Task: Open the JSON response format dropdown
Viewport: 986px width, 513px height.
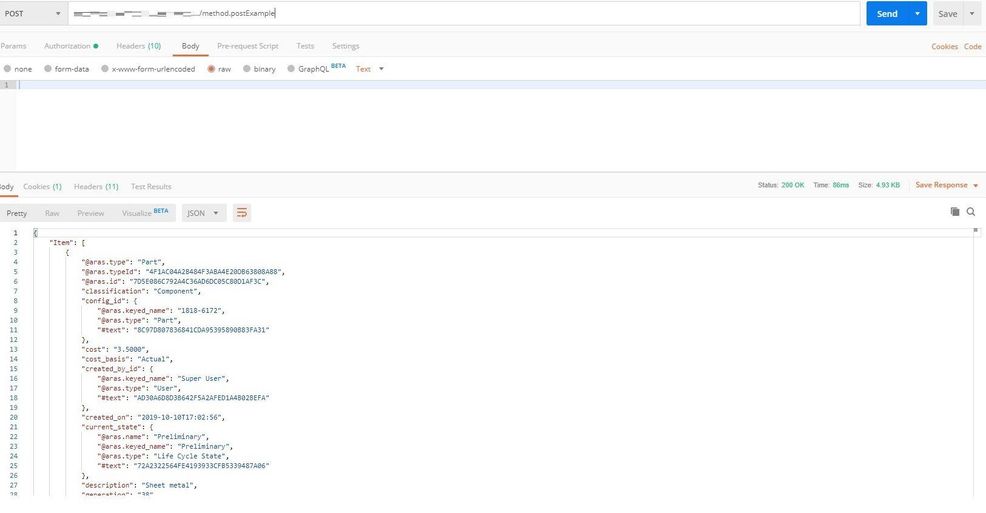Action: pos(203,213)
